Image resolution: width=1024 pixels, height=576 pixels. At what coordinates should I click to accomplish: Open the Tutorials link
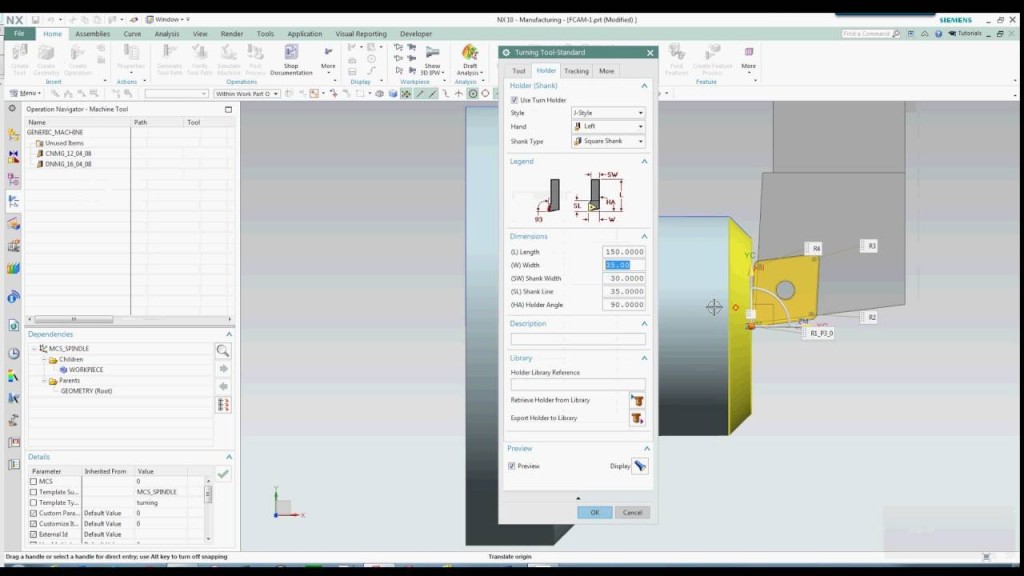(x=965, y=33)
